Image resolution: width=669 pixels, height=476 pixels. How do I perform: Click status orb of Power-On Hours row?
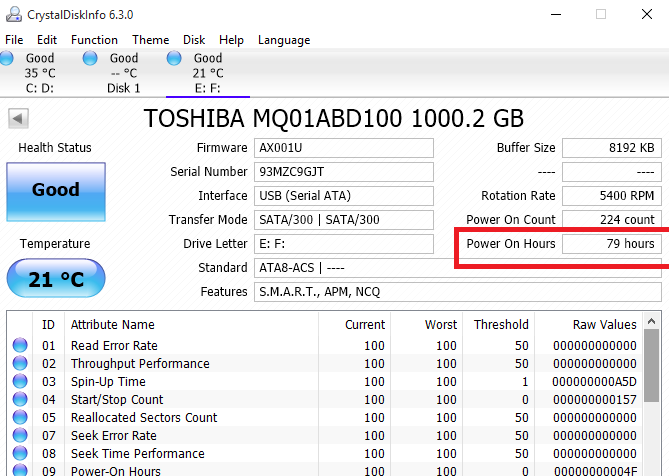[x=20, y=470]
